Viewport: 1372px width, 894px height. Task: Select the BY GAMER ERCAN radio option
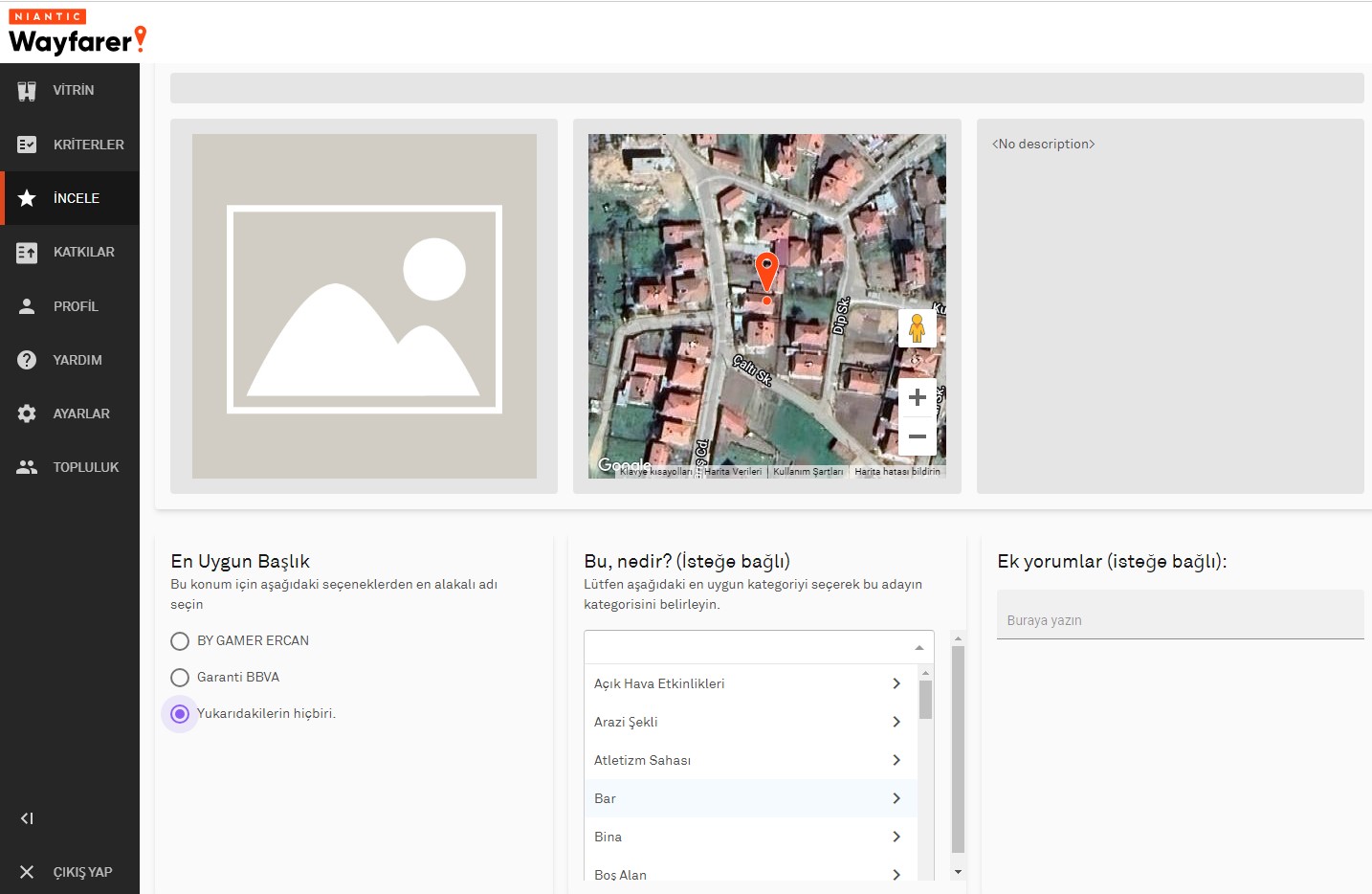pyautogui.click(x=180, y=641)
